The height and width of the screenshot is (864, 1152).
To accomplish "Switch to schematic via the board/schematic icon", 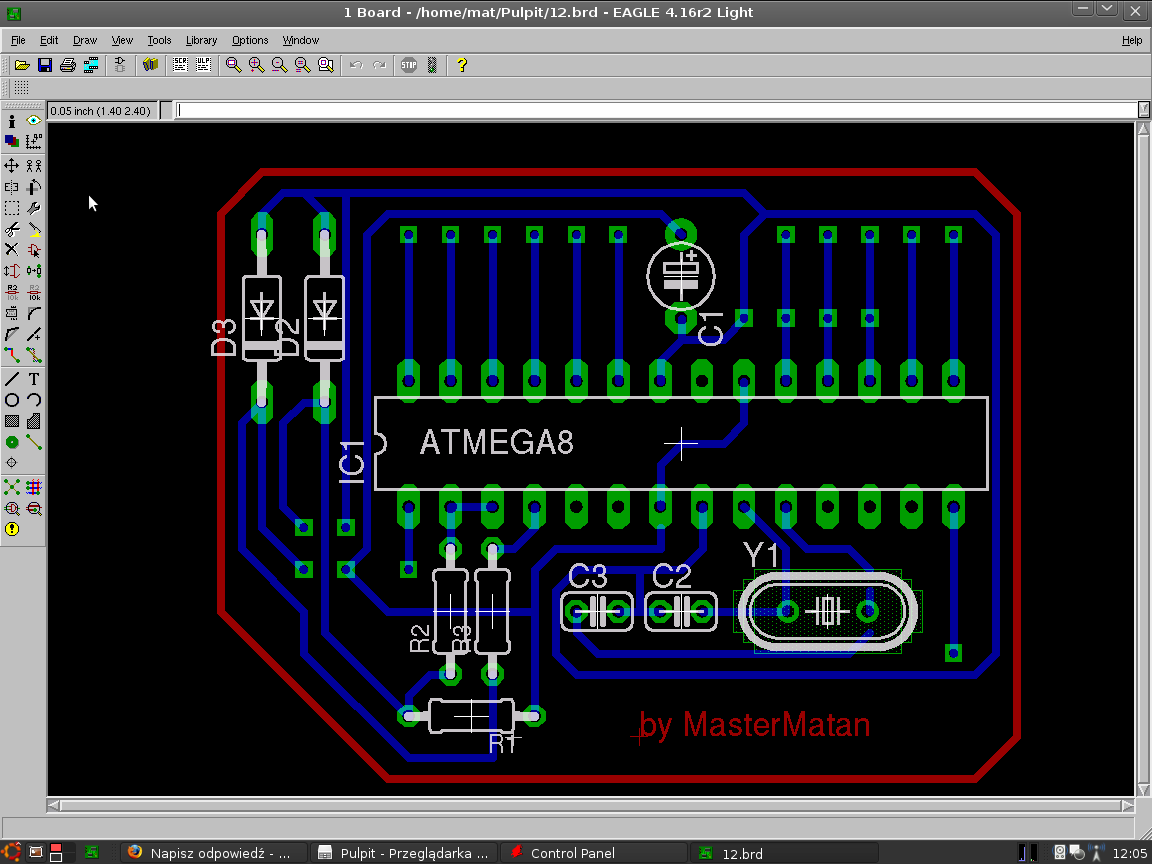I will coord(120,65).
